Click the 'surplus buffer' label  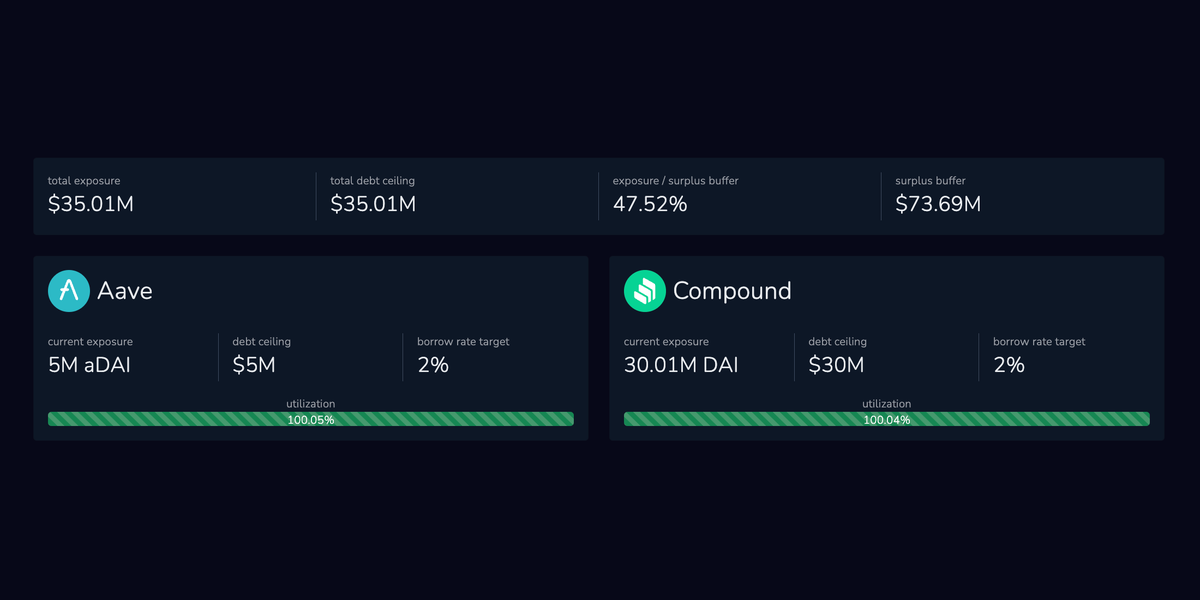(930, 181)
